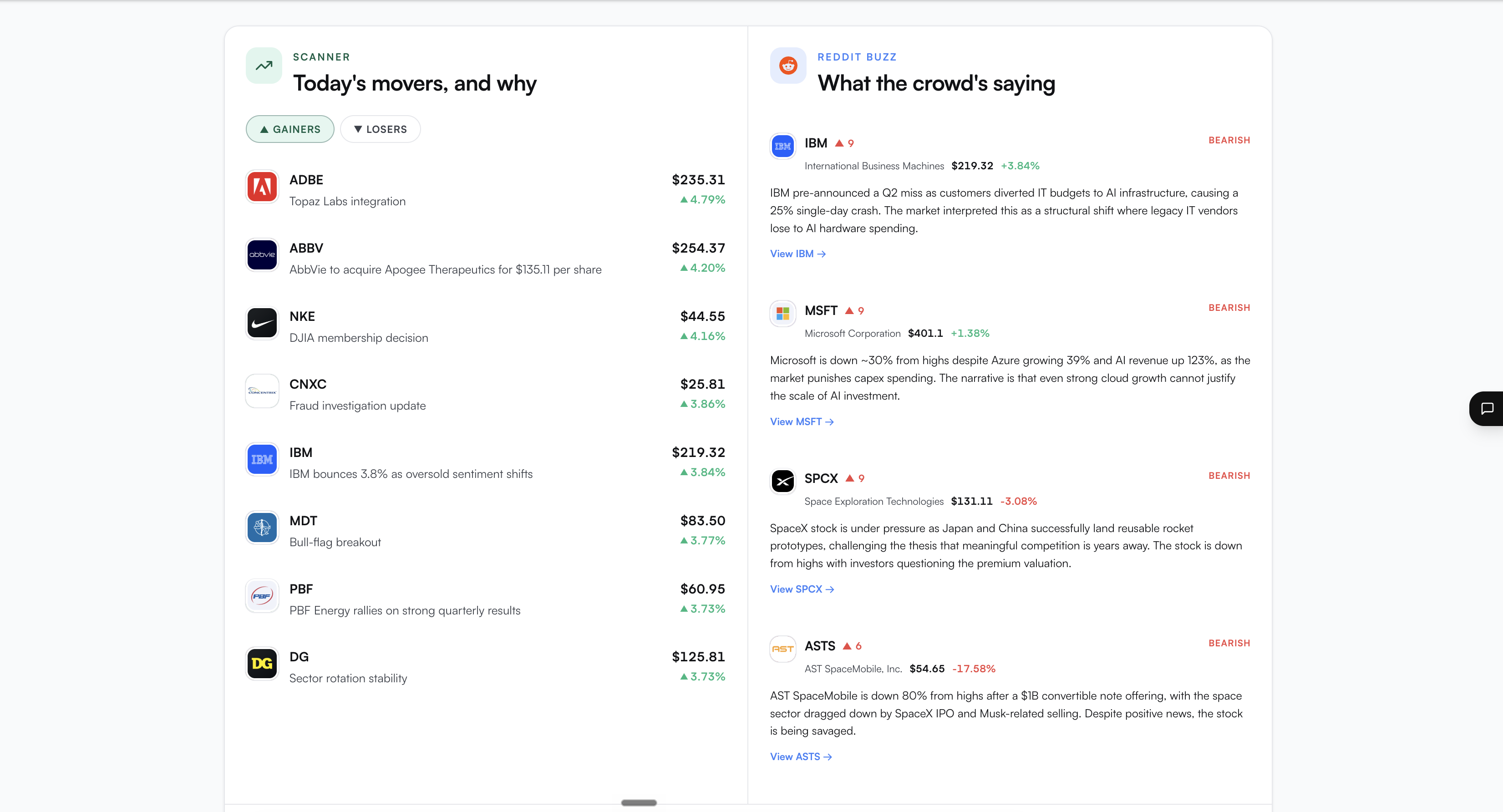Click the Microsoft logo for MSFT

tap(783, 314)
